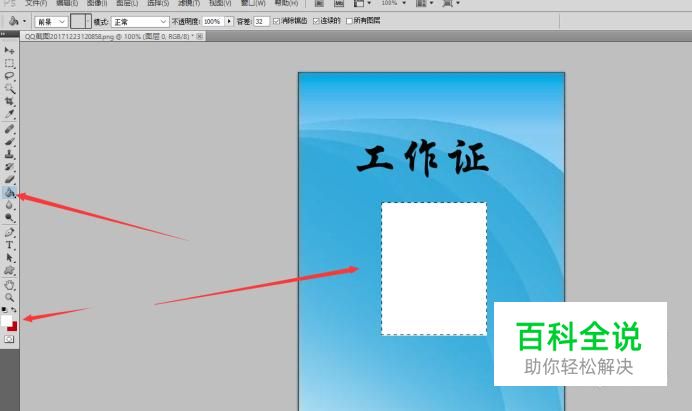Image resolution: width=692 pixels, height=411 pixels.
Task: Select the Lasso tool
Action: 9,75
